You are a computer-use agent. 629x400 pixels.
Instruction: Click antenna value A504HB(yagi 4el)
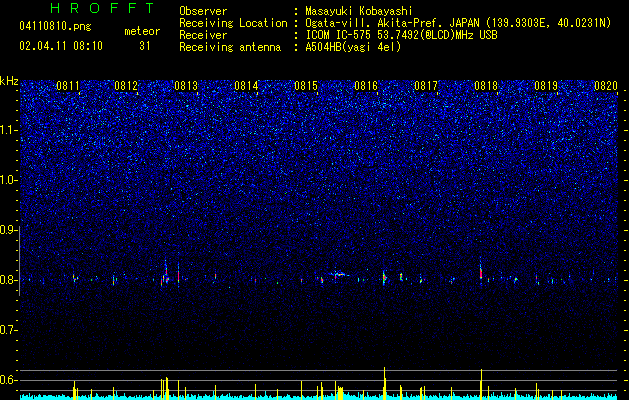tap(353, 47)
